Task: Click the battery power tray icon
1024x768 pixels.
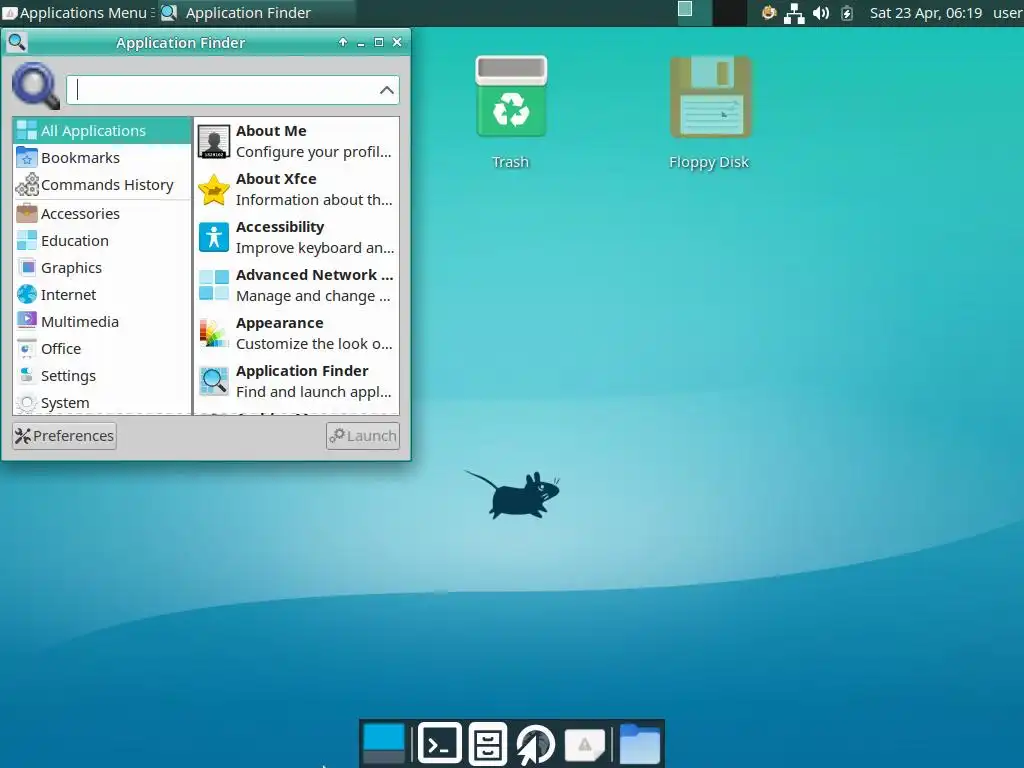Action: click(x=847, y=13)
